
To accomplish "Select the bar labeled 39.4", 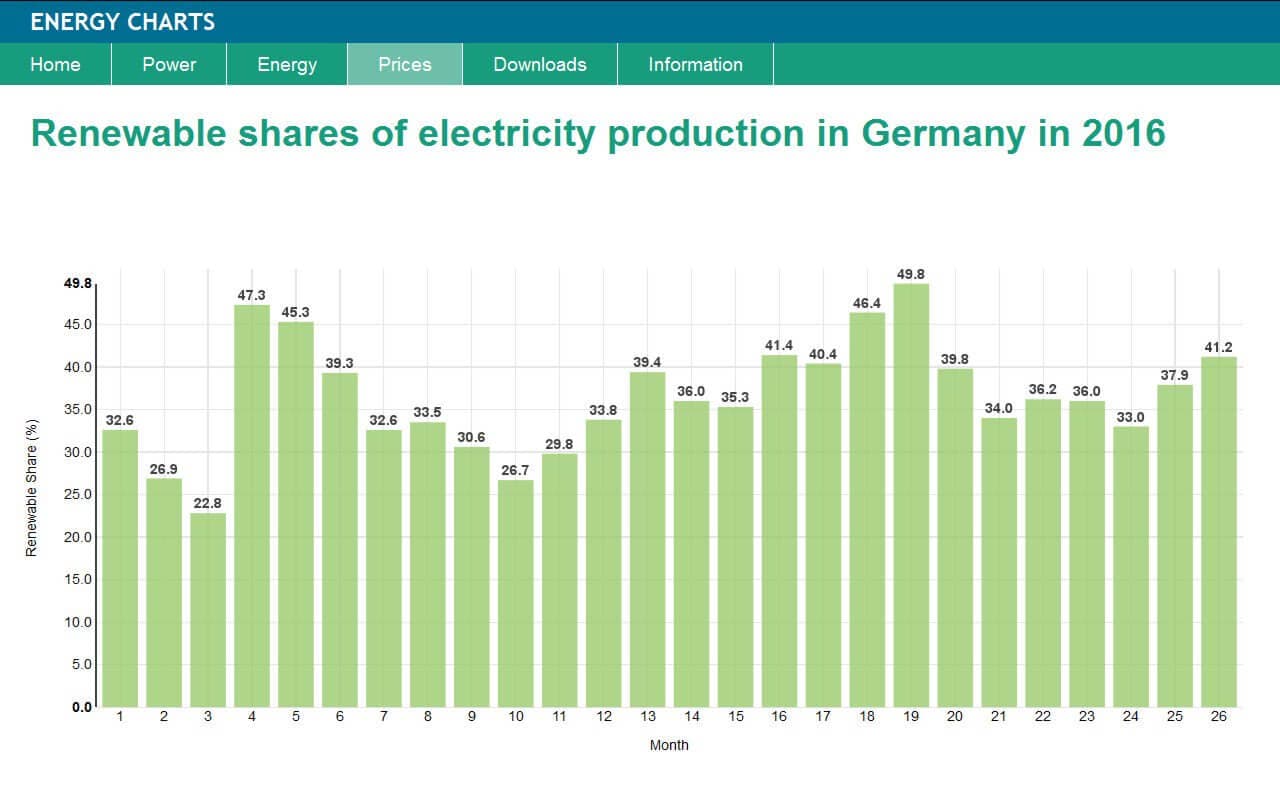I will pos(647,539).
